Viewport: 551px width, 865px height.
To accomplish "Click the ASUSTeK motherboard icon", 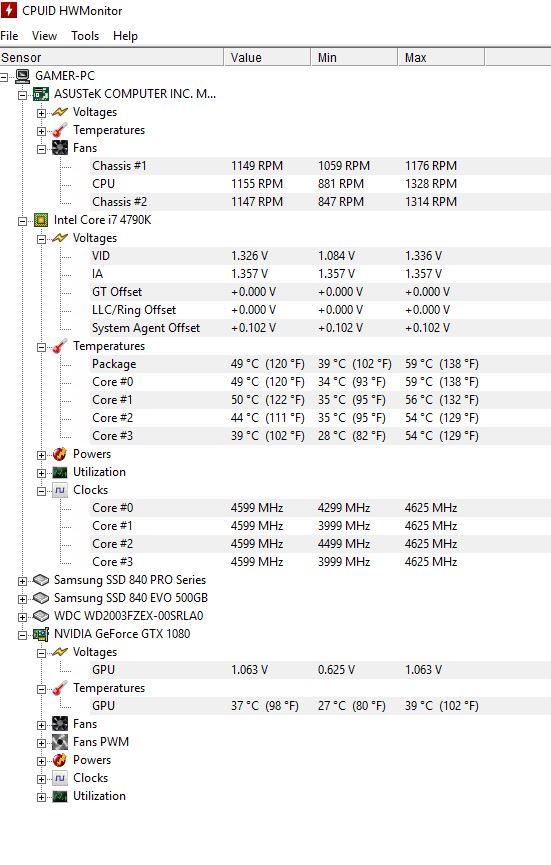I will [41, 94].
